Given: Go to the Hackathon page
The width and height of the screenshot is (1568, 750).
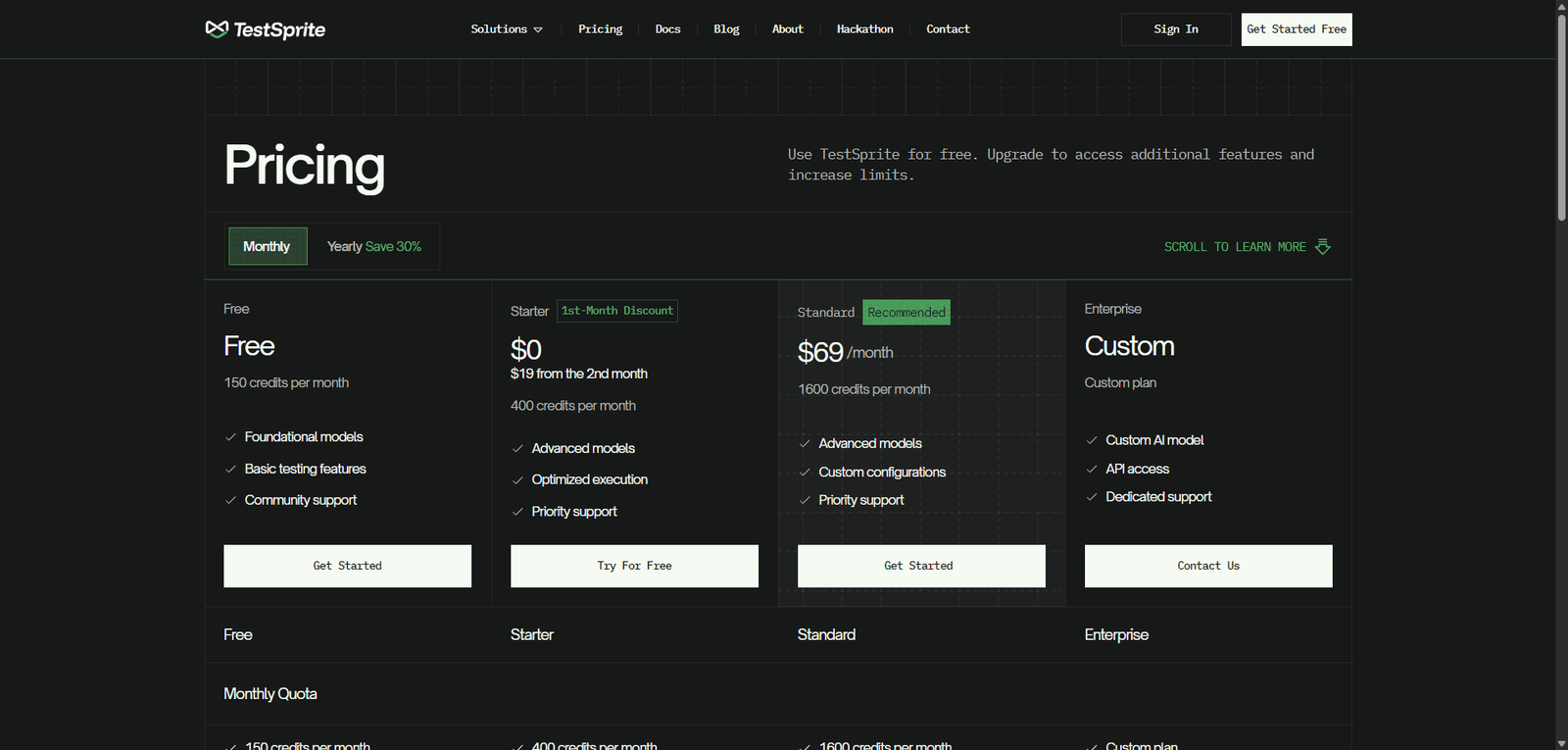Looking at the screenshot, I should click(x=864, y=29).
